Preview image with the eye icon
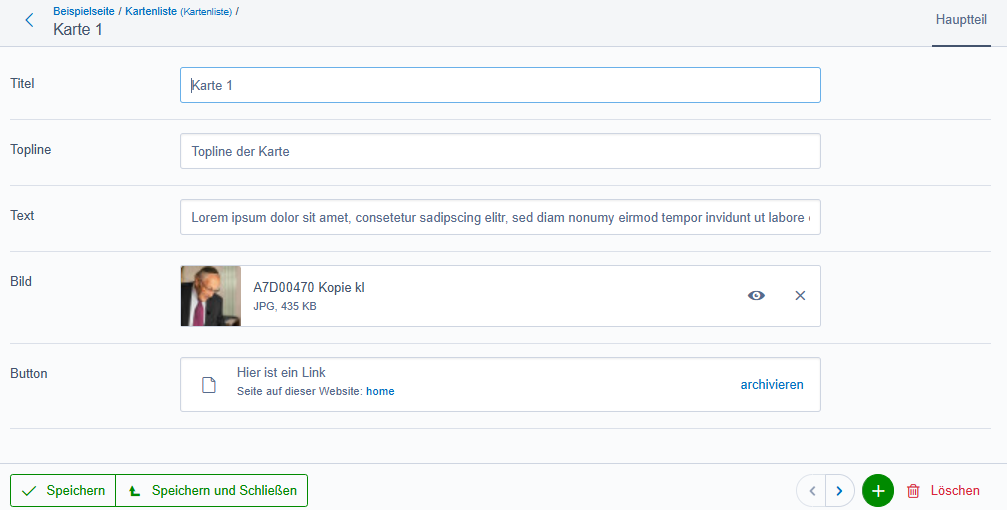The width and height of the screenshot is (1007, 510). coord(756,295)
